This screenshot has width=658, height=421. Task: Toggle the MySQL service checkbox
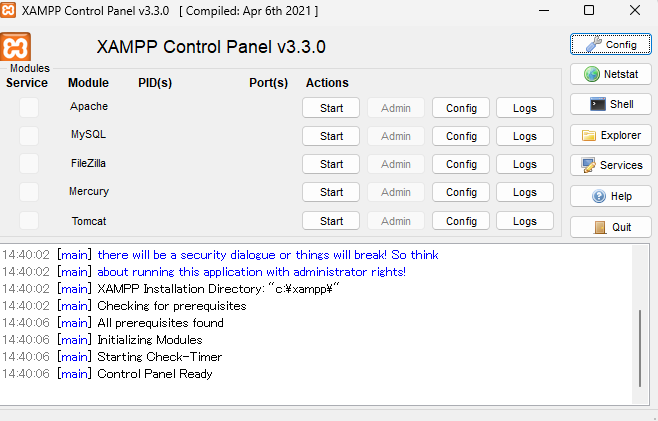tap(29, 136)
